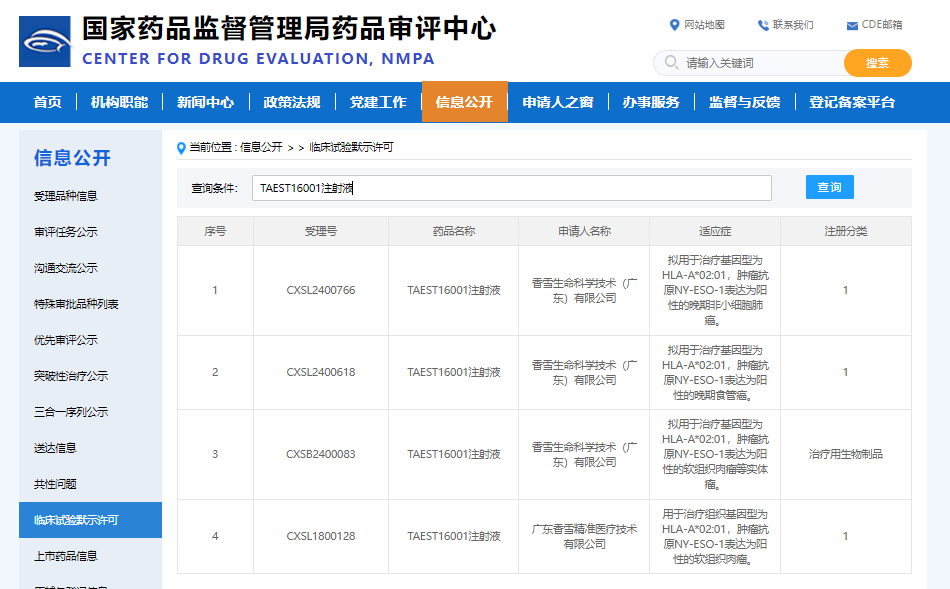
Task: Click the 适应症 column header
Action: point(715,231)
